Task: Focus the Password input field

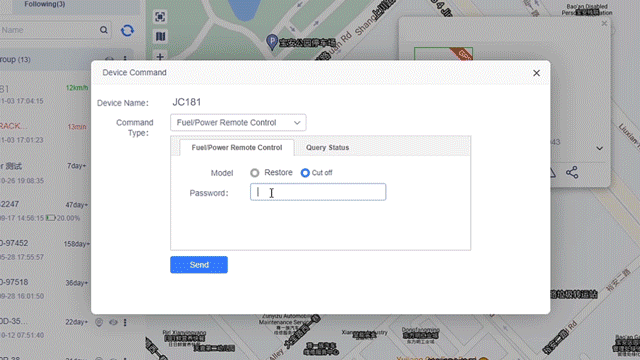Action: pos(318,192)
